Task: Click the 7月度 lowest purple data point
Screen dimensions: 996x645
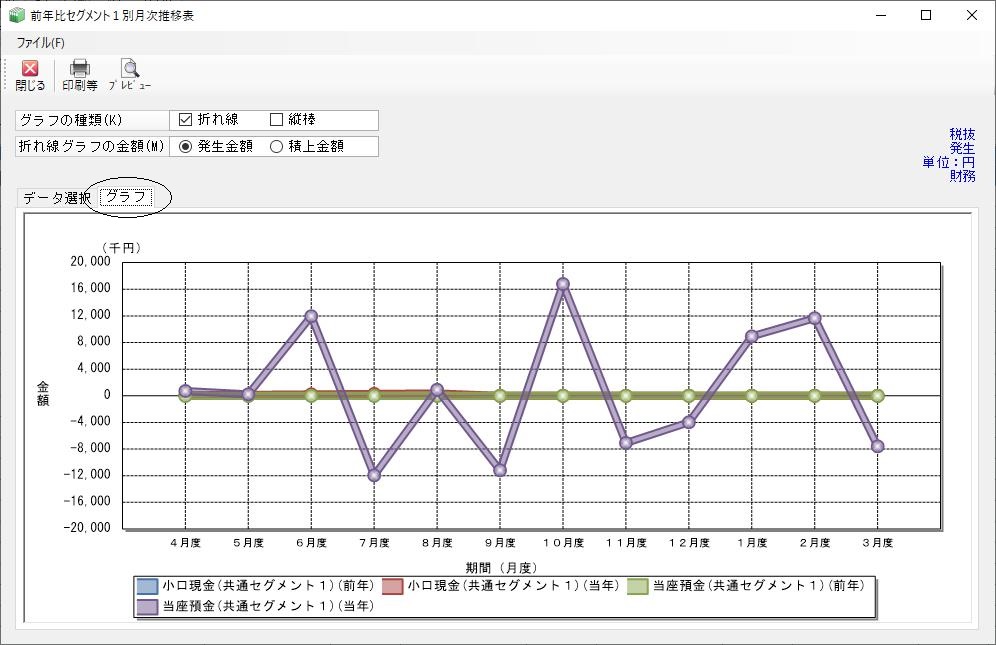Action: (374, 475)
